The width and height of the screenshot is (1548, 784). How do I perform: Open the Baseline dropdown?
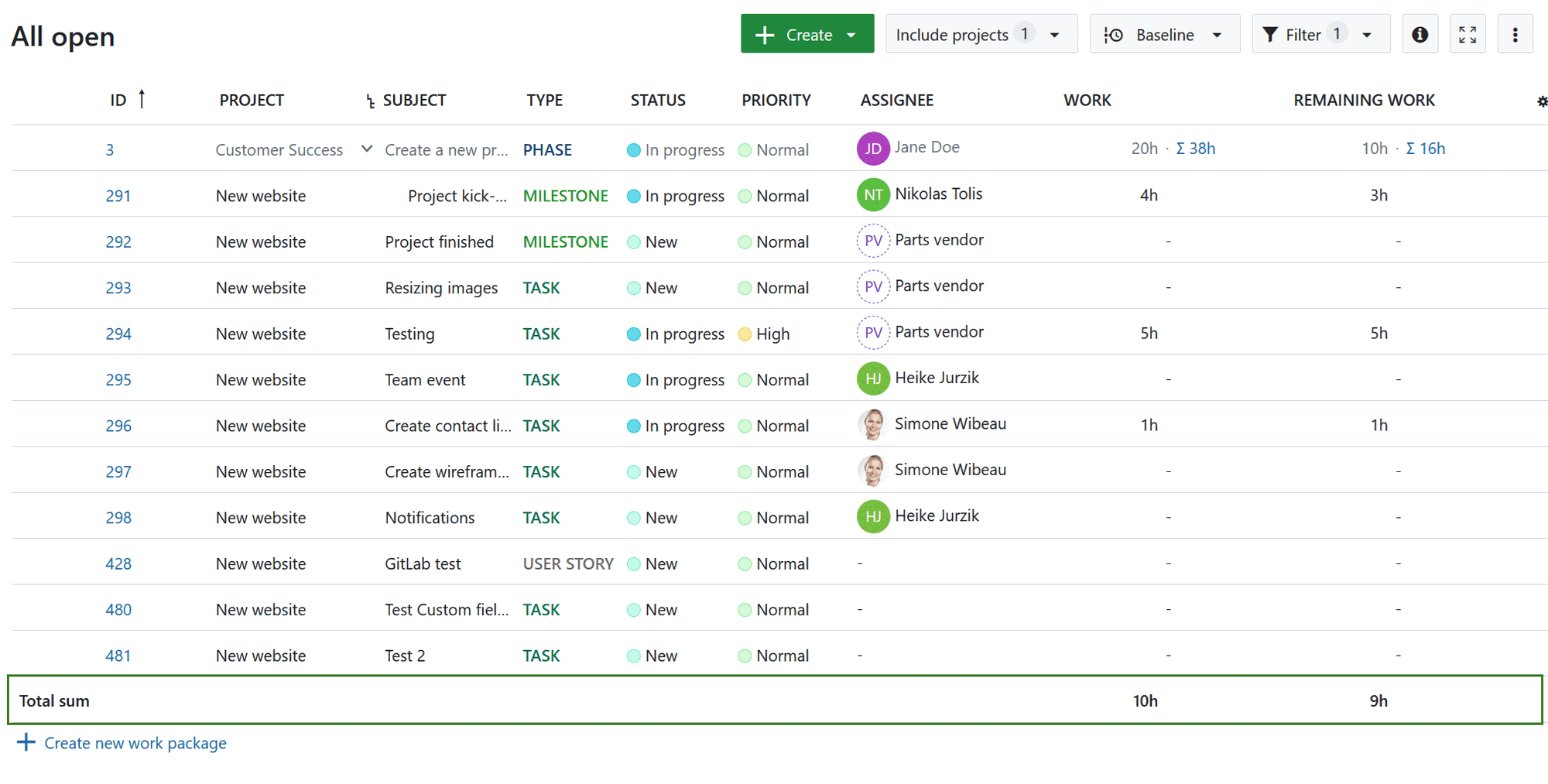tap(1218, 34)
